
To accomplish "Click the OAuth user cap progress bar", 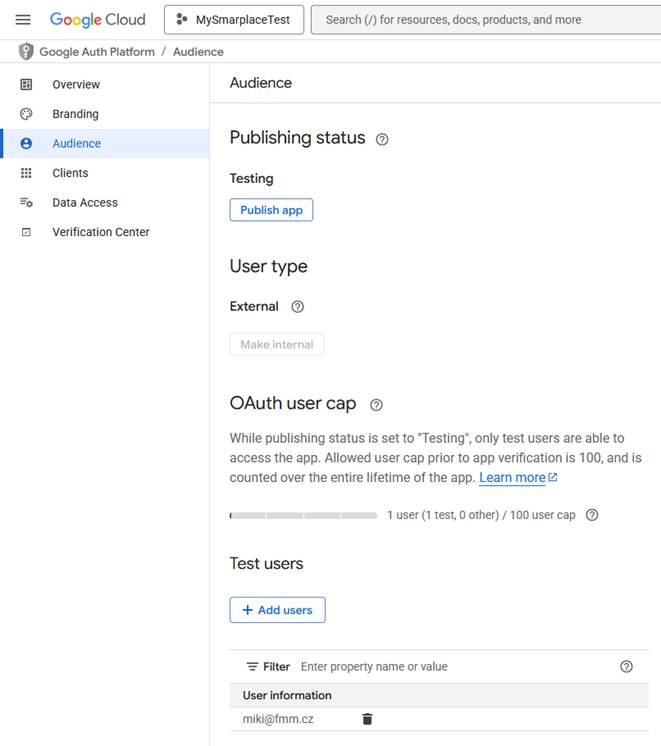I will pyautogui.click(x=303, y=516).
